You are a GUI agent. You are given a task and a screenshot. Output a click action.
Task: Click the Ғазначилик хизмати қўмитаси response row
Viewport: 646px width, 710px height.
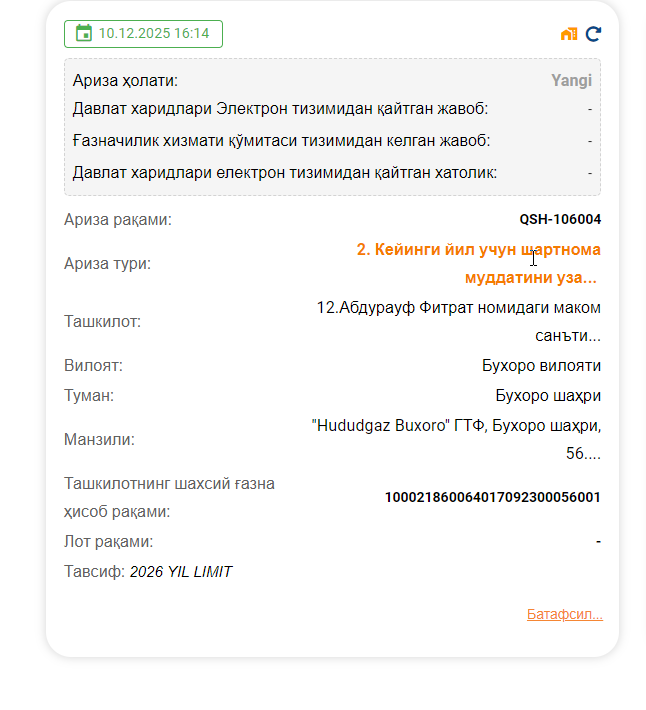tap(281, 141)
